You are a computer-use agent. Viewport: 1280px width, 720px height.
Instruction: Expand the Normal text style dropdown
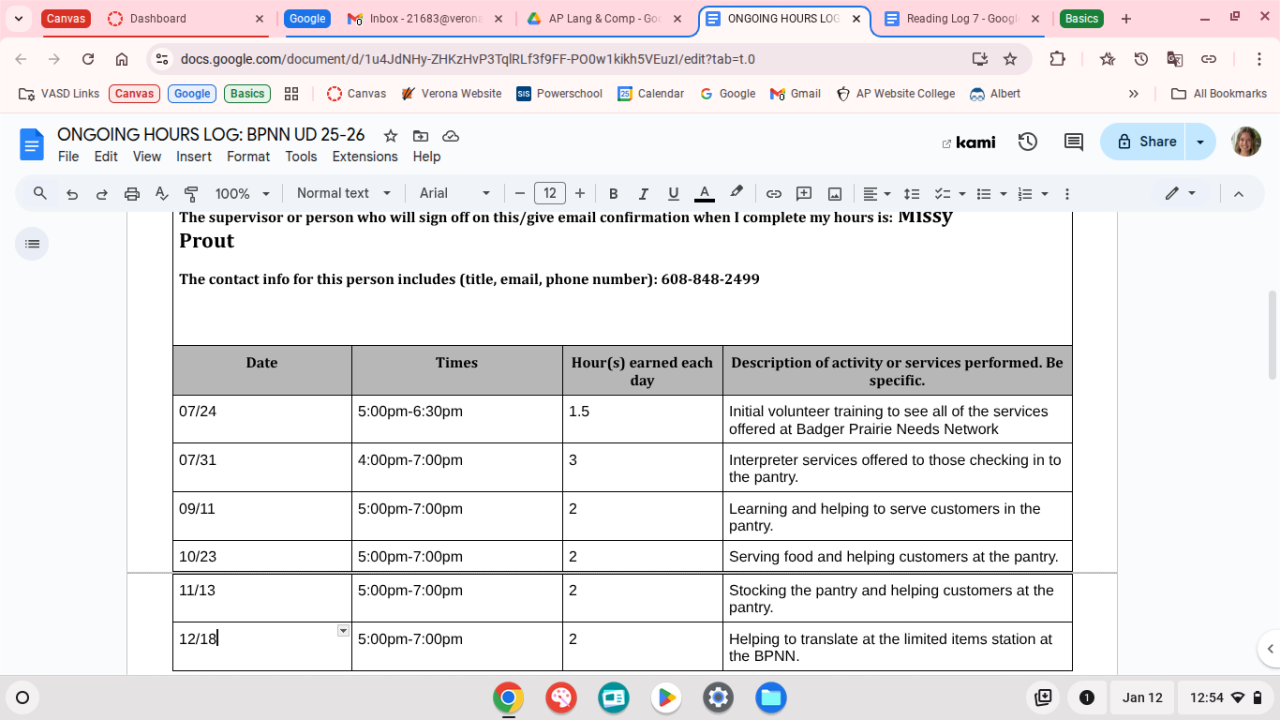point(342,194)
